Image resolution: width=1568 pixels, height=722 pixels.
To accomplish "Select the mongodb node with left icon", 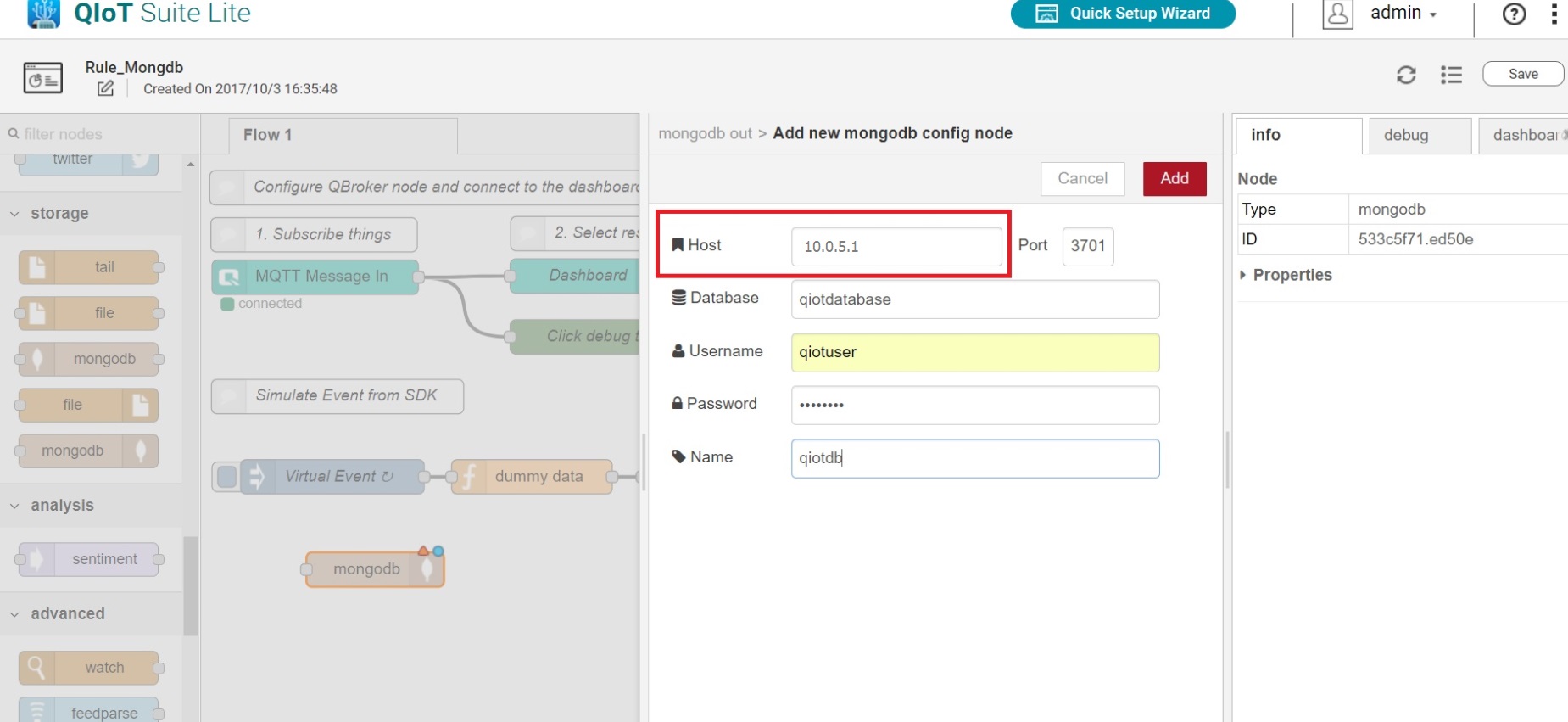I will (88, 359).
